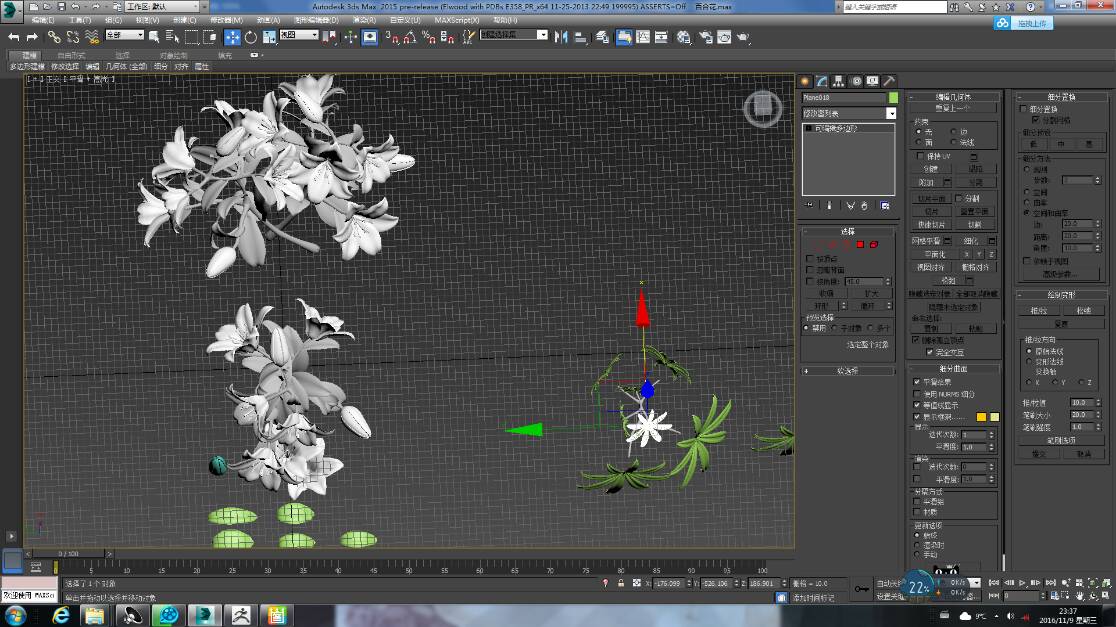1116x627 pixels.
Task: Open the selection filter 全部 dropdown
Action: [125, 37]
